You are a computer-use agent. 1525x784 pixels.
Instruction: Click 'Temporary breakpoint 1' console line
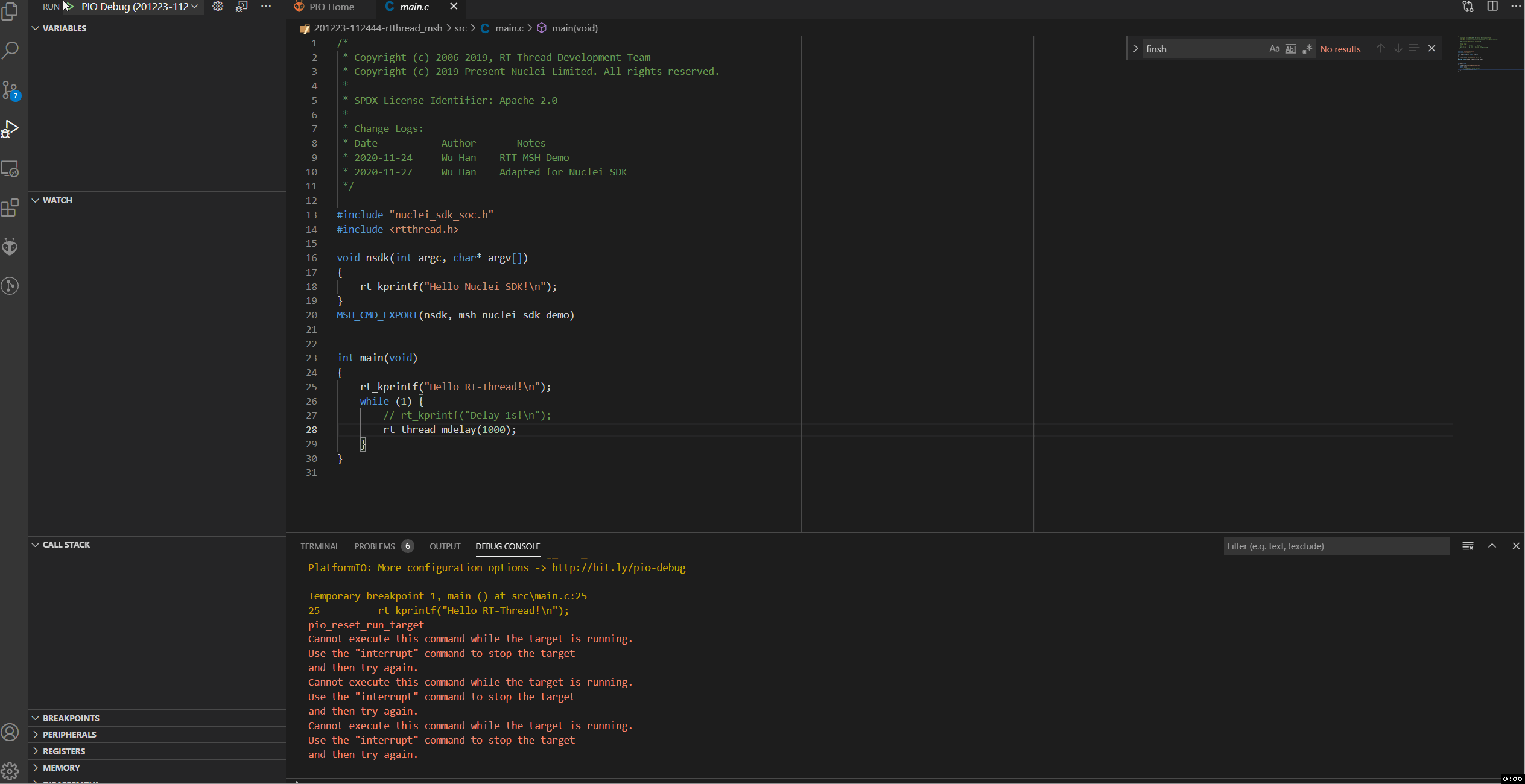coord(447,596)
